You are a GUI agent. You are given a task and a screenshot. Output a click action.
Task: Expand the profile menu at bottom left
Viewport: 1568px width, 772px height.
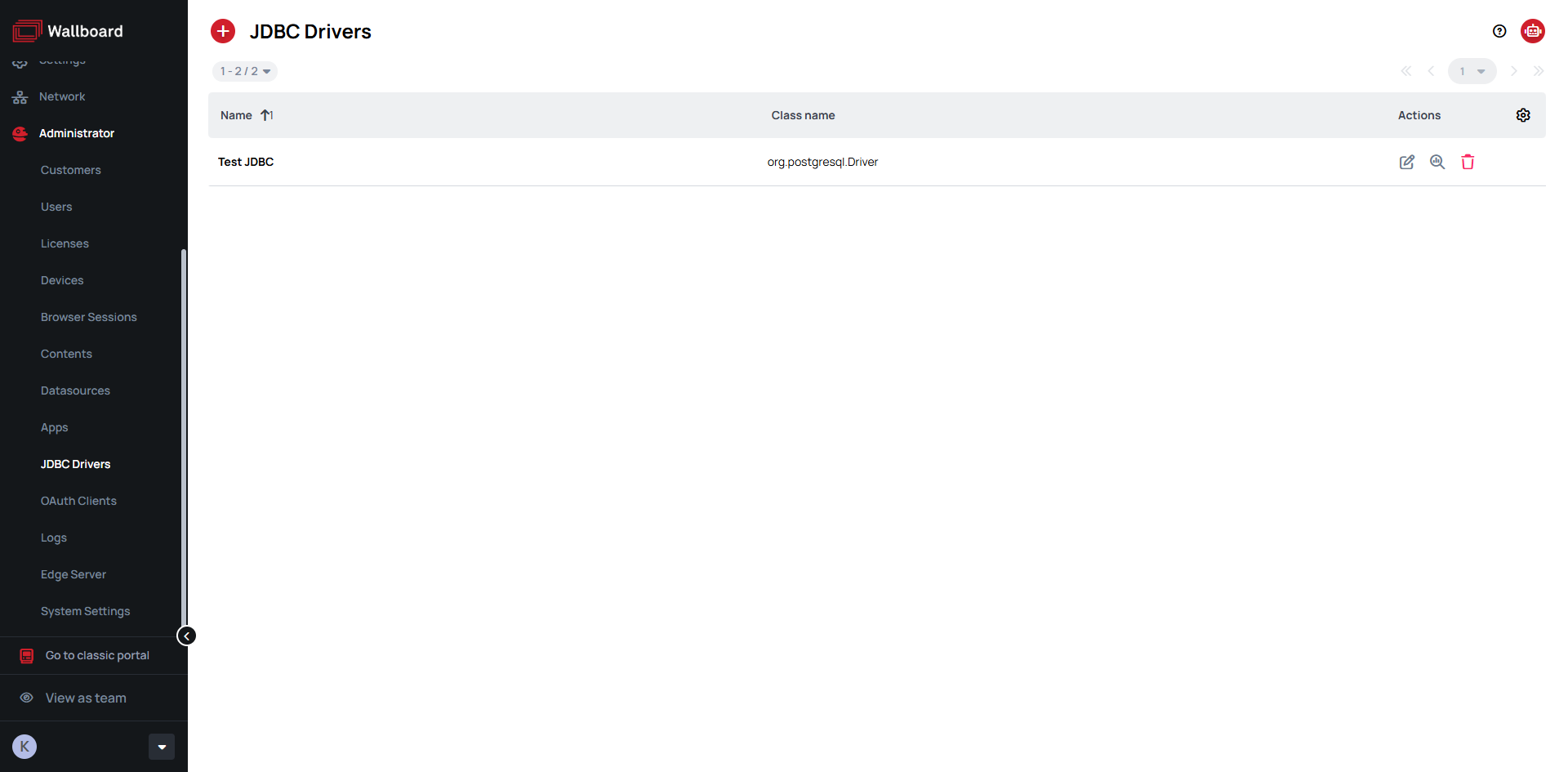click(x=161, y=746)
